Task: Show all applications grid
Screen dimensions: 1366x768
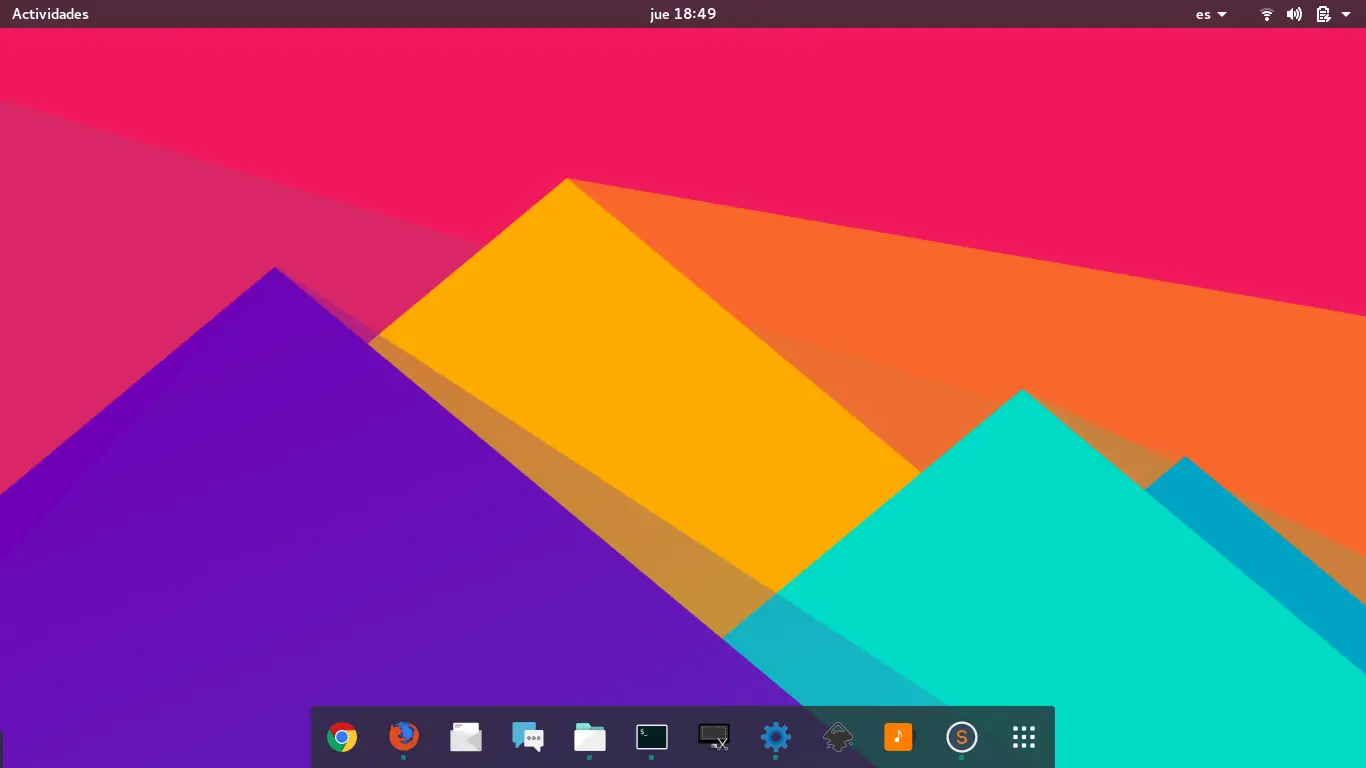Action: [1023, 737]
